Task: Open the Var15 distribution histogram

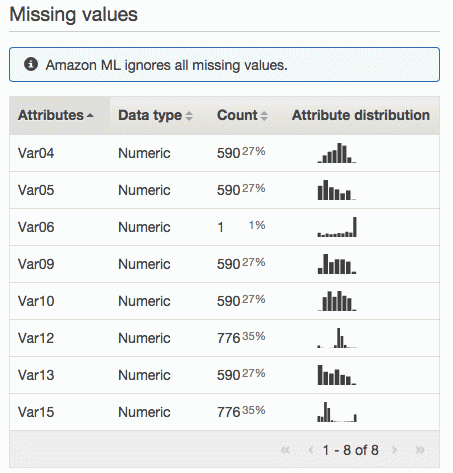Action: [x=337, y=412]
